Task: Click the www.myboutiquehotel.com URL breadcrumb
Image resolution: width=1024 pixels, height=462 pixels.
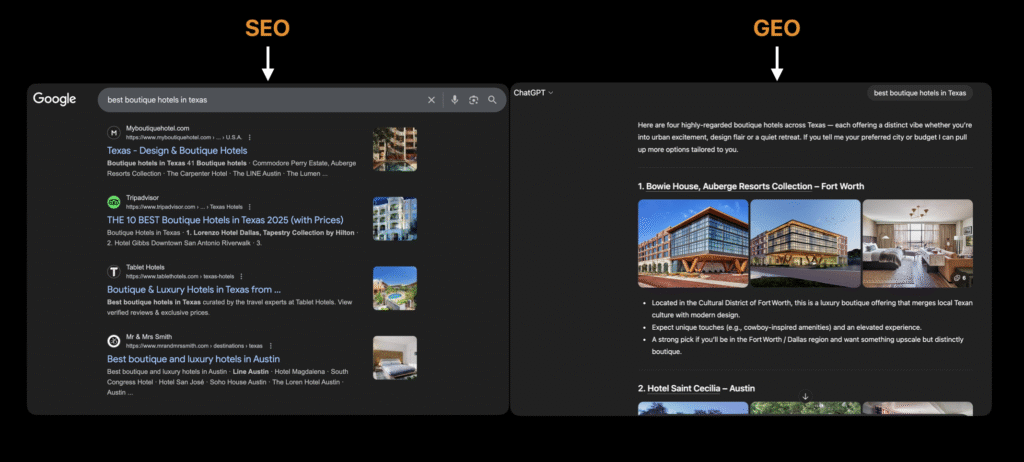Action: coord(184,138)
